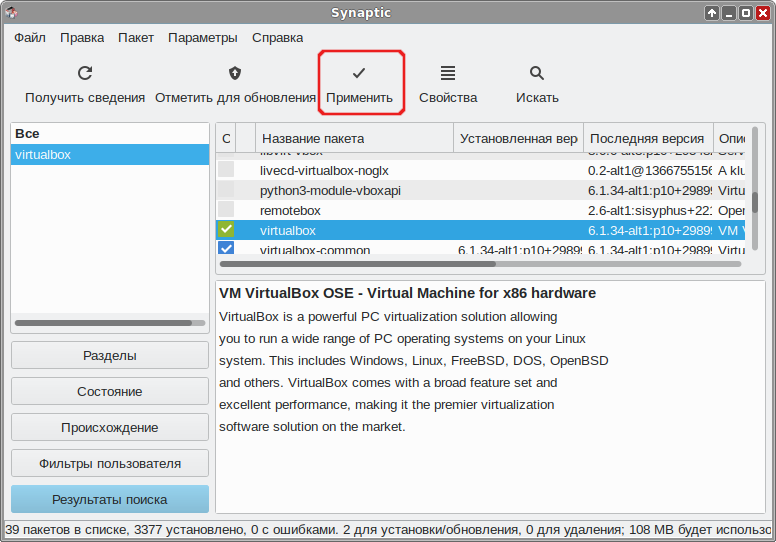Click remotebox version 2.6-alt1:sisyphus cell
This screenshot has width=776, height=542.
649,210
